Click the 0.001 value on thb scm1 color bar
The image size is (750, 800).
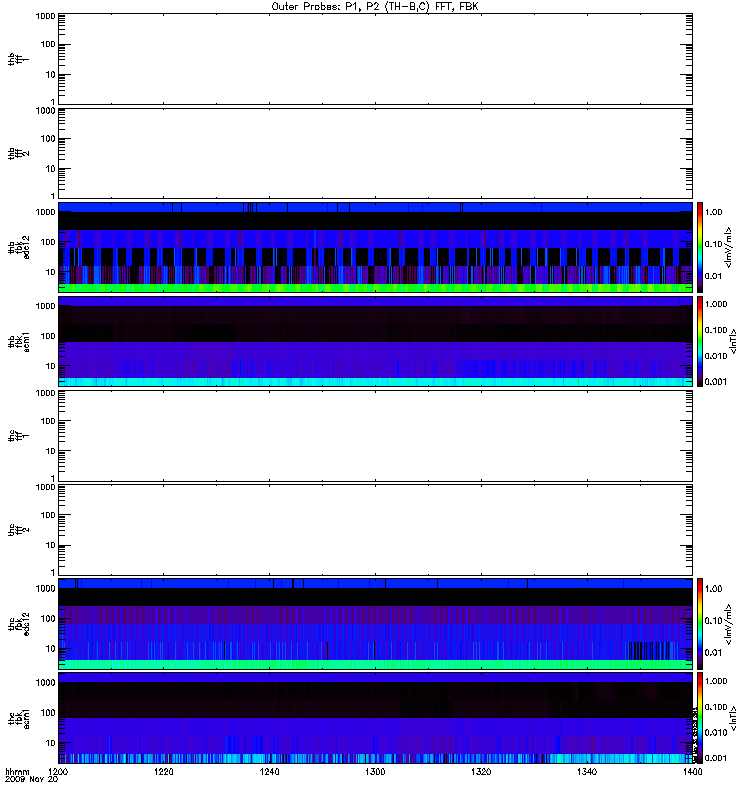(x=716, y=382)
